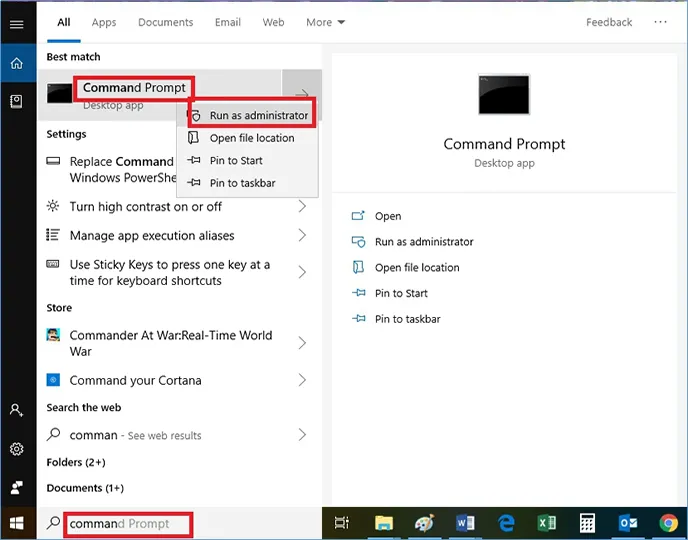Screen dimensions: 688x540
Task: Click the web search magnifier beside comman
Action: (54, 434)
